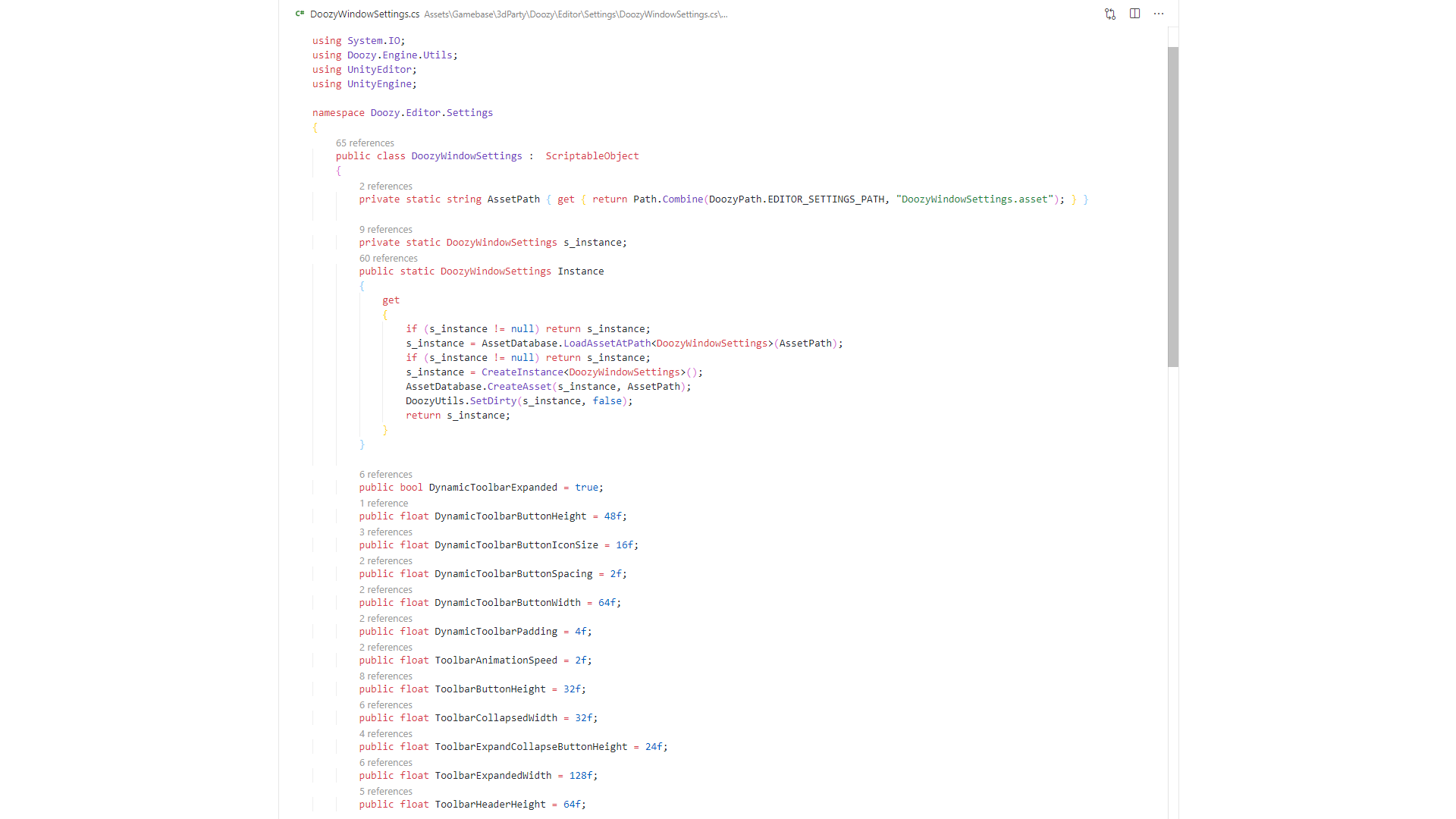Viewport: 1456px width, 819px height.
Task: Click the C# file icon beside DoozyWindowSettings.cs
Action: coord(300,14)
